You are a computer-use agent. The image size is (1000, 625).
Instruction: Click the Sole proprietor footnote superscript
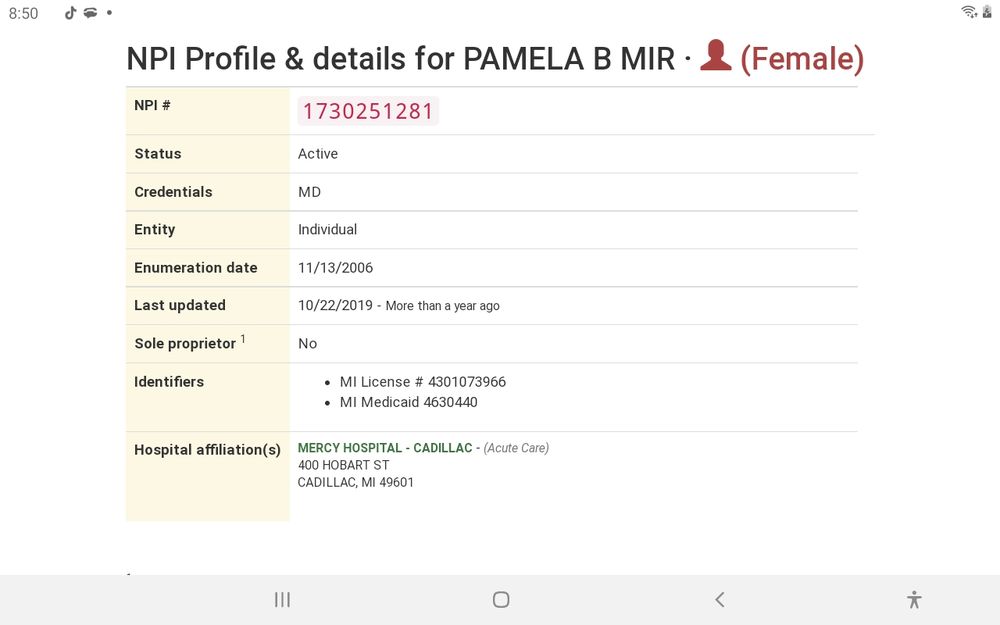pos(243,339)
